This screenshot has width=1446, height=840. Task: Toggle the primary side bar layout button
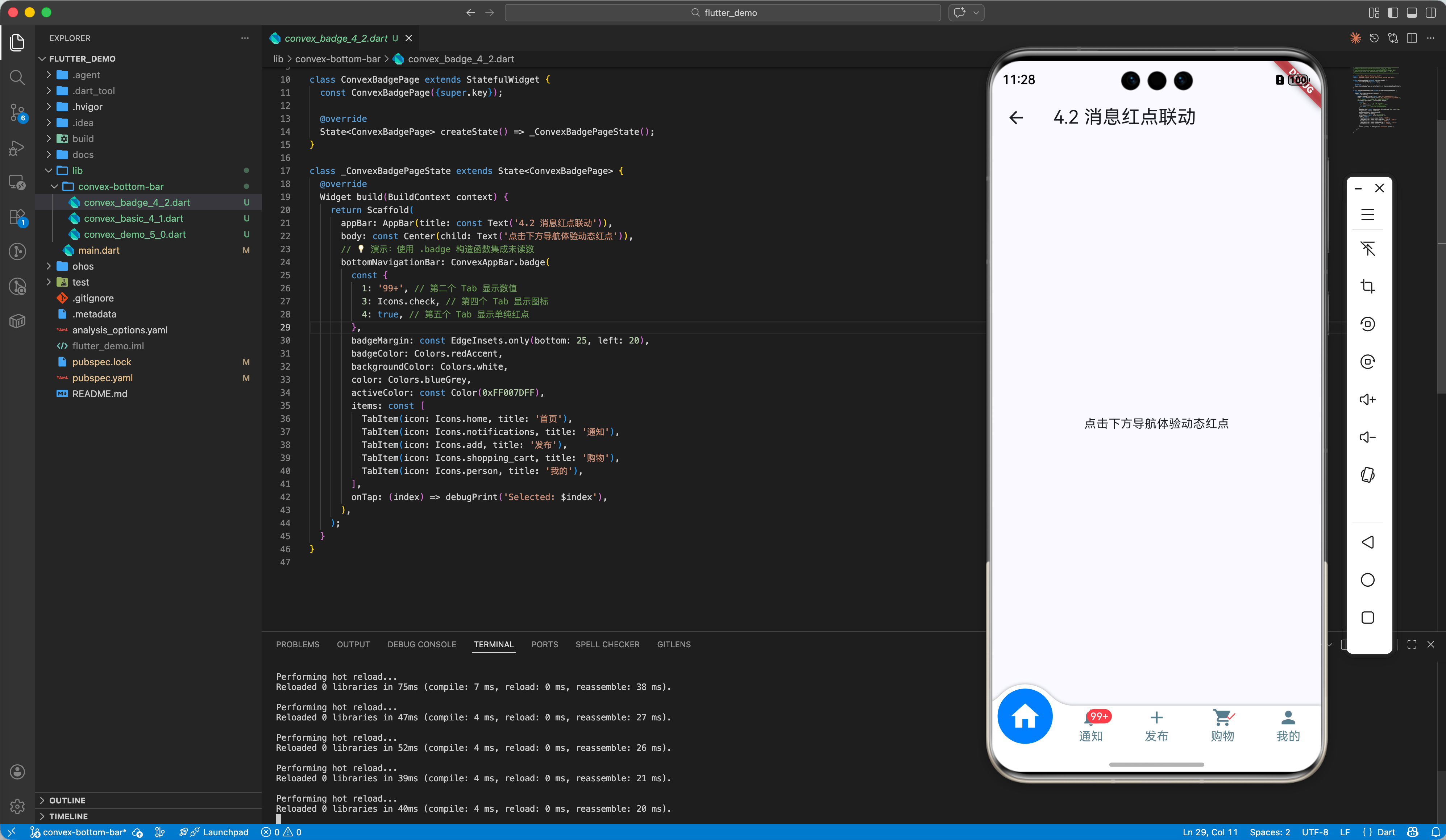click(x=1393, y=13)
